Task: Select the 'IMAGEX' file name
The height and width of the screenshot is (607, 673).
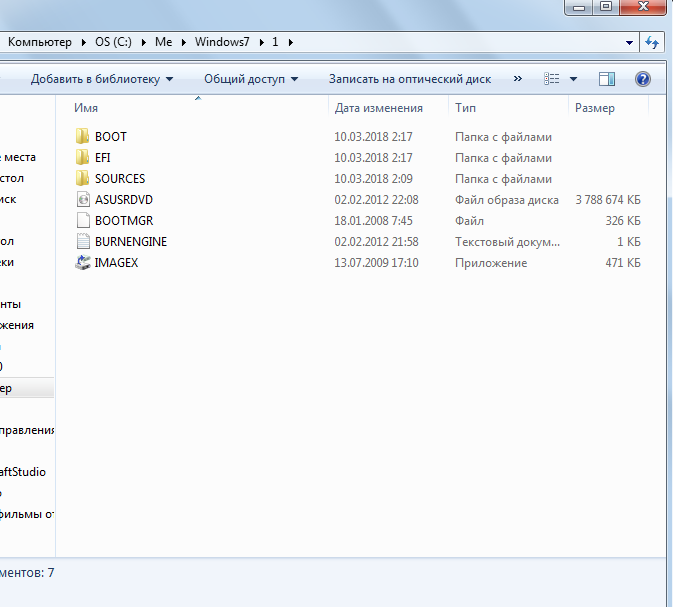Action: [116, 263]
